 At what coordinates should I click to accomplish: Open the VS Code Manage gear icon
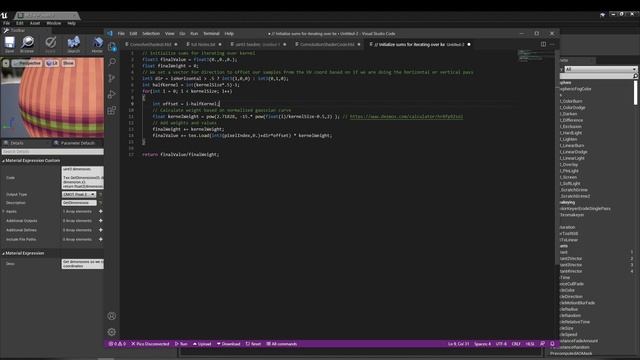coord(112,332)
